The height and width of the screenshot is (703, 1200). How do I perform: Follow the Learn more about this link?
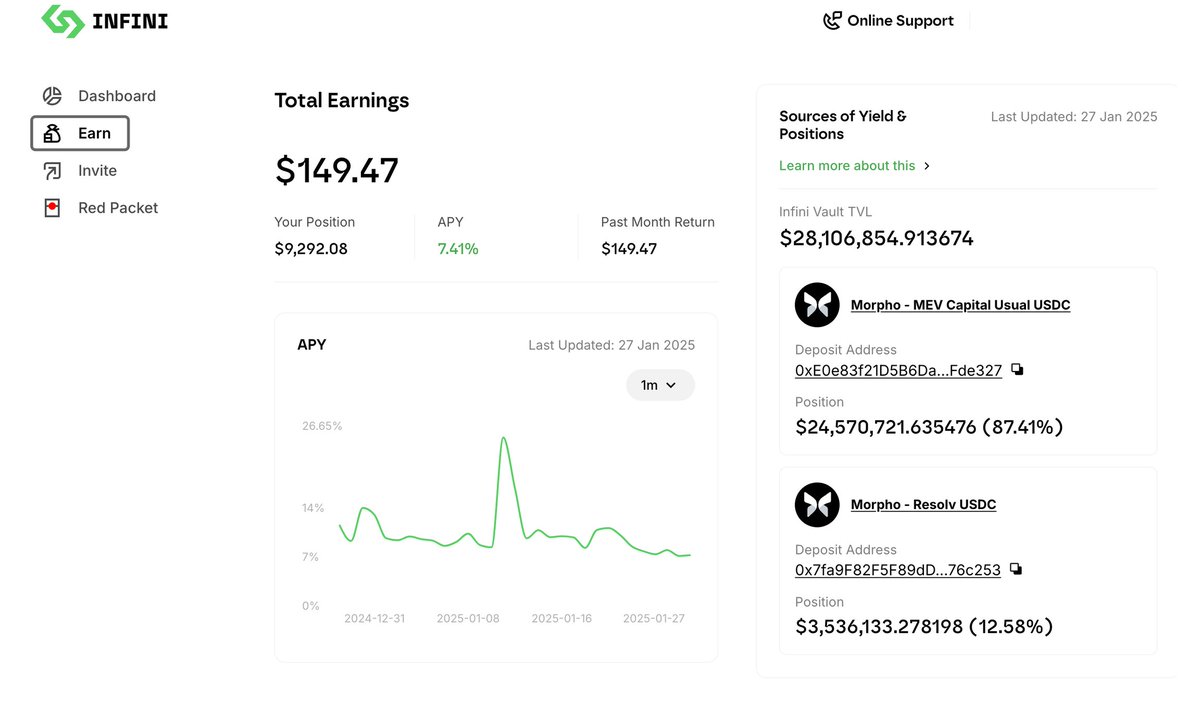[847, 166]
